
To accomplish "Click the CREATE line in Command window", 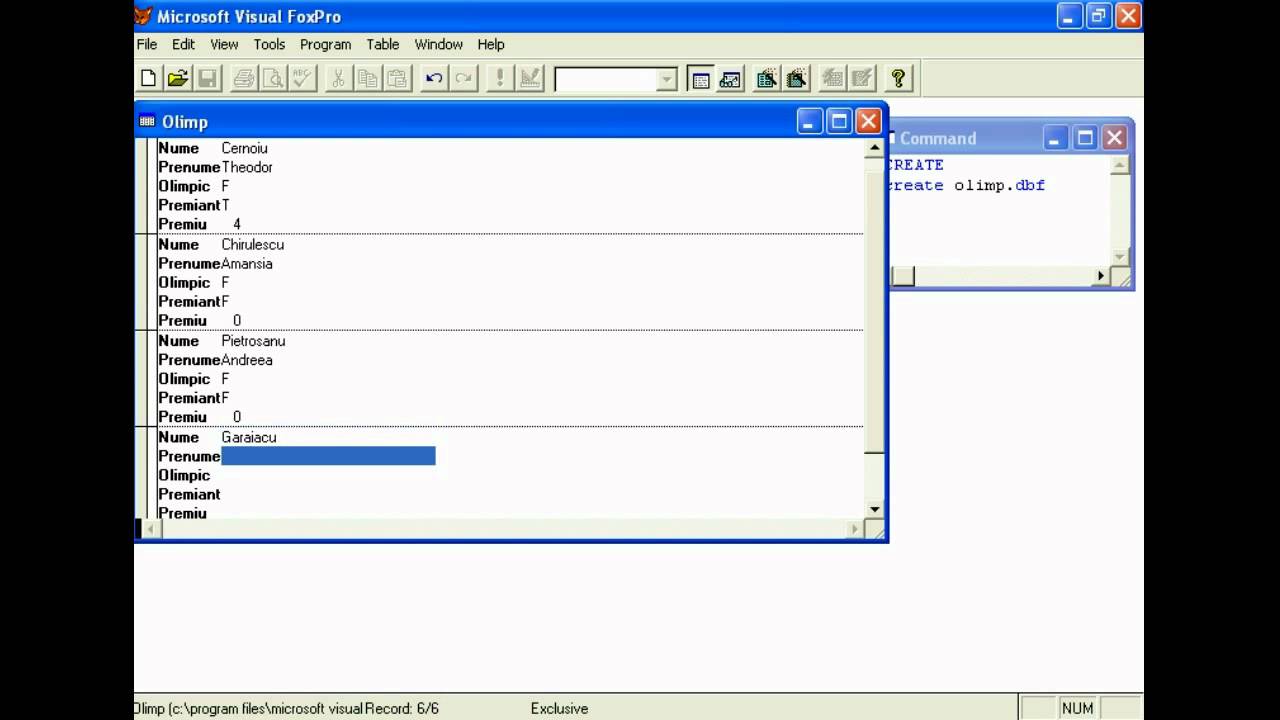I will click(916, 165).
